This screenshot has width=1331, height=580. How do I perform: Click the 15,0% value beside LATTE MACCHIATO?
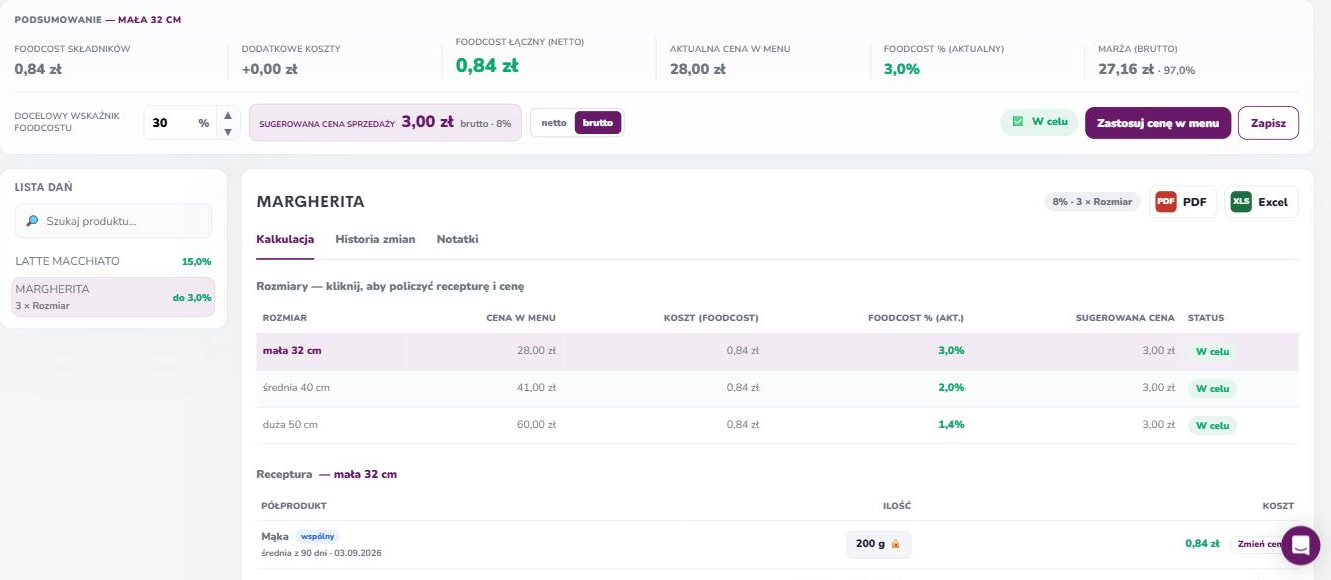coord(196,262)
